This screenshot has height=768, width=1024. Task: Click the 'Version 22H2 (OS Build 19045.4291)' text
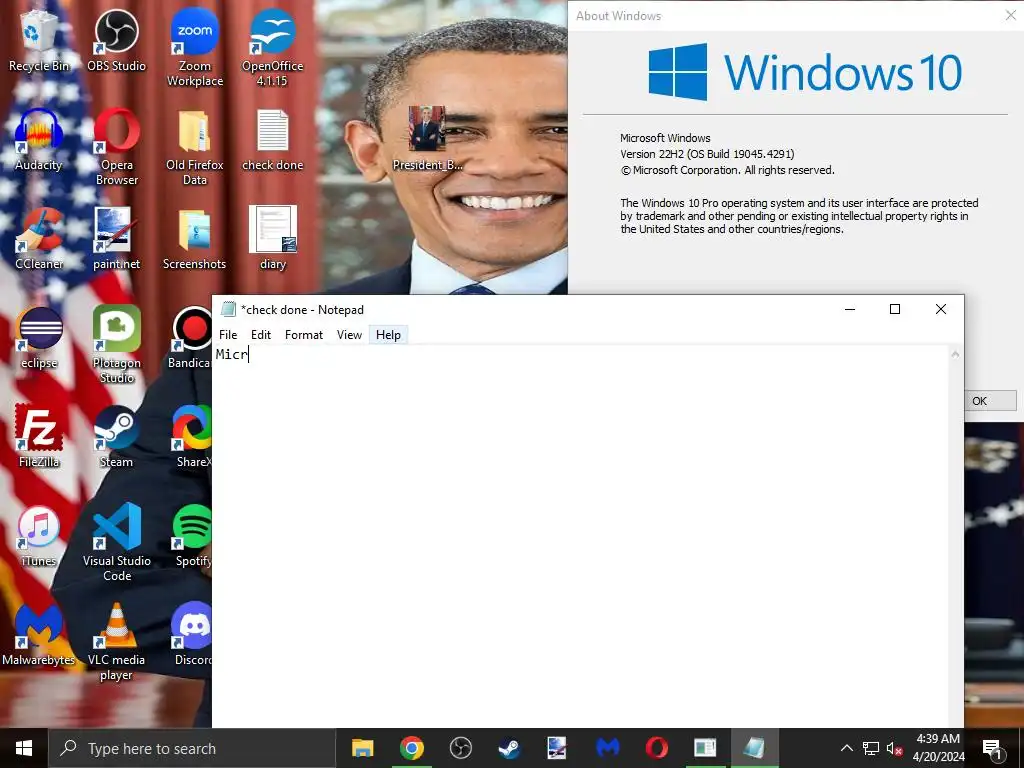[x=707, y=154]
